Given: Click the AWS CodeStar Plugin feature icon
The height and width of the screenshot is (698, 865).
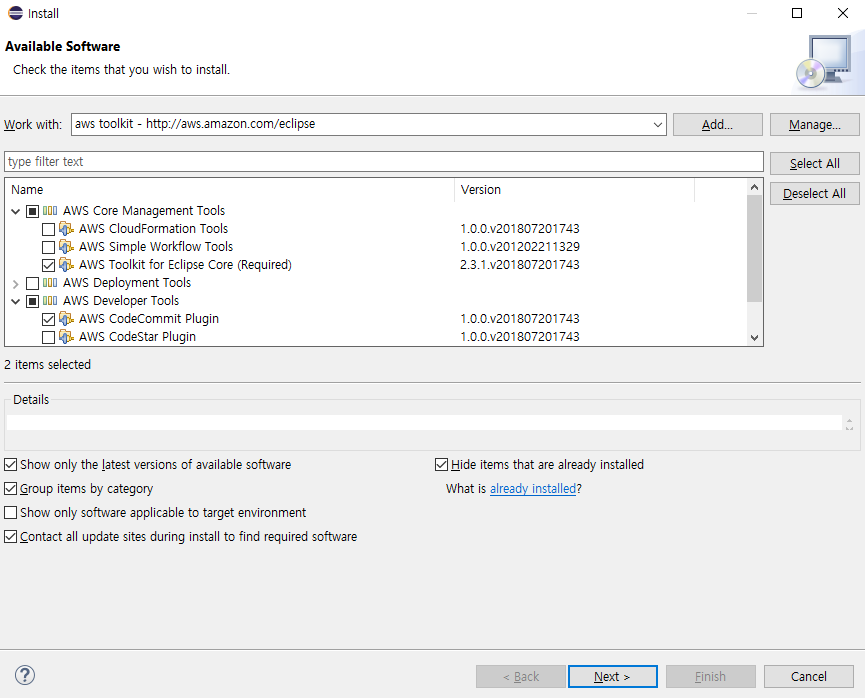Looking at the screenshot, I should click(x=66, y=337).
